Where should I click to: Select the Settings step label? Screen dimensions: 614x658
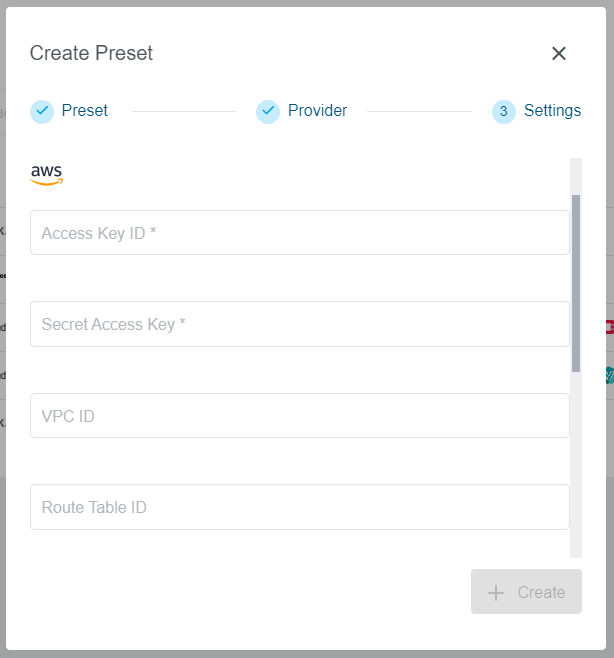click(x=552, y=111)
